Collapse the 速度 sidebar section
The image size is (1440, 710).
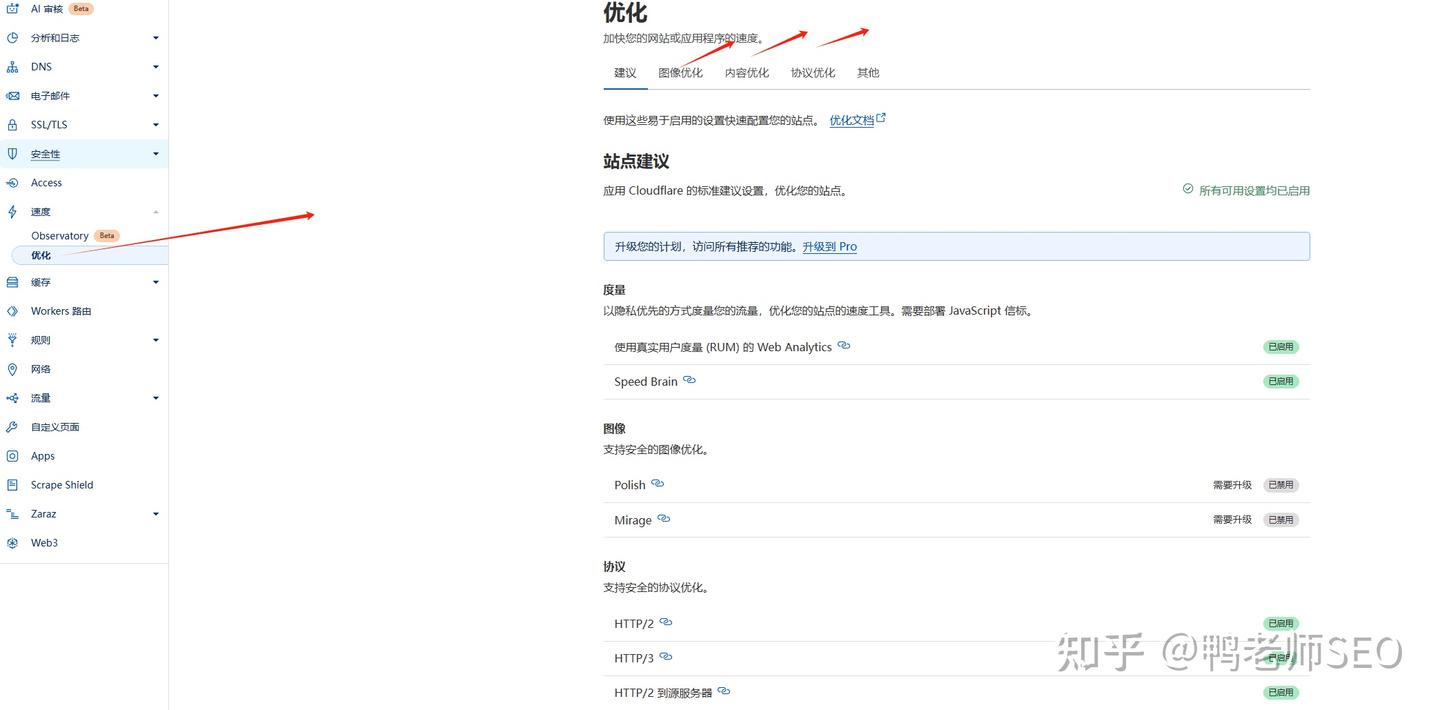tap(155, 212)
